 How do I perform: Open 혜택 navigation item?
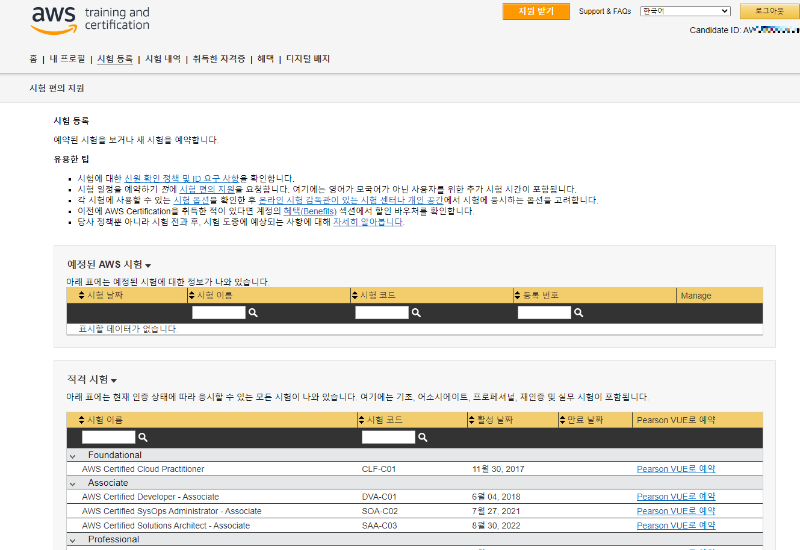(x=265, y=59)
